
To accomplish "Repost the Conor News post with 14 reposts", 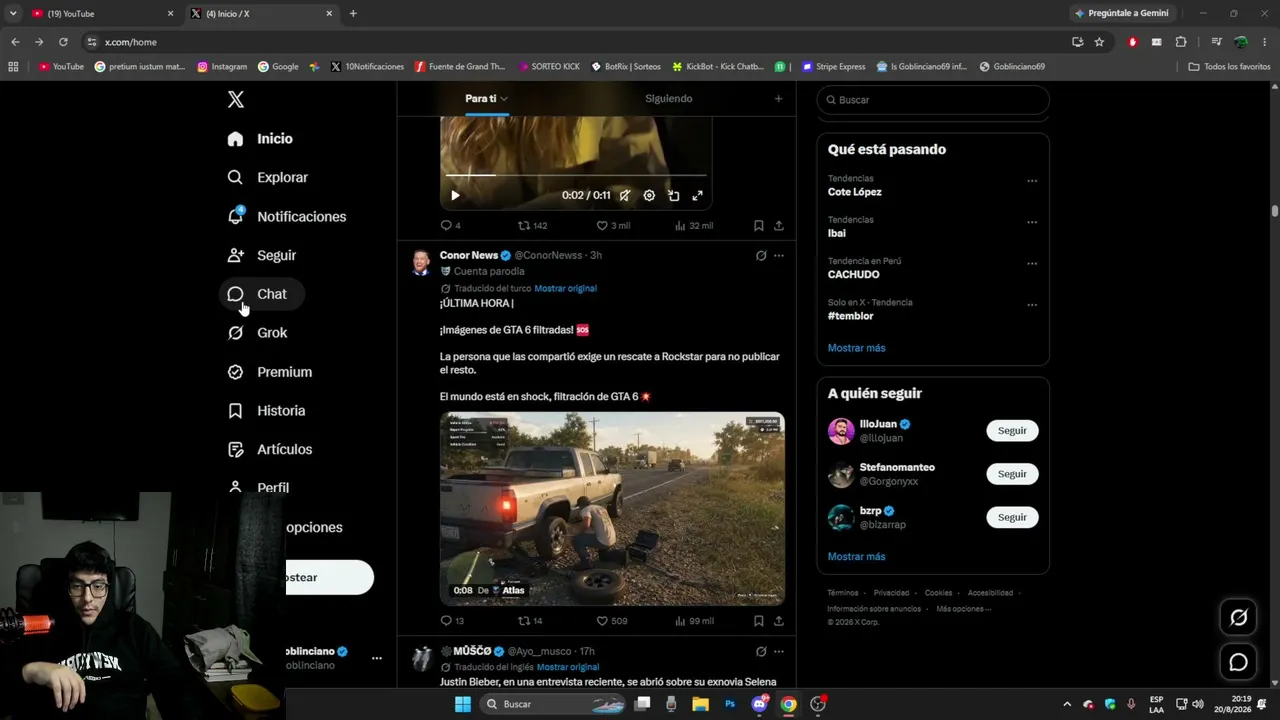I will coord(530,621).
